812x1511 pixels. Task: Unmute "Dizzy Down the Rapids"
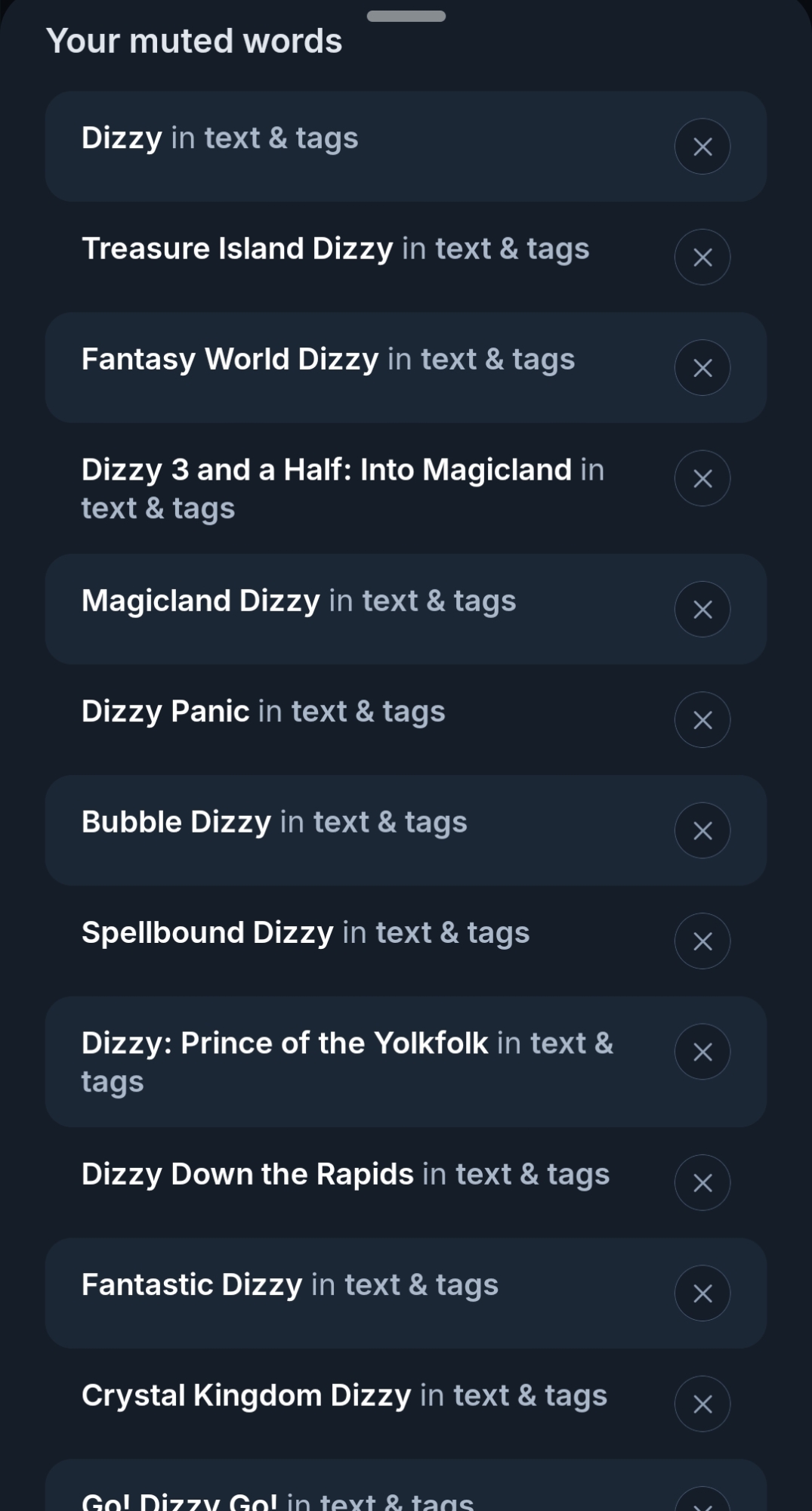[702, 1182]
